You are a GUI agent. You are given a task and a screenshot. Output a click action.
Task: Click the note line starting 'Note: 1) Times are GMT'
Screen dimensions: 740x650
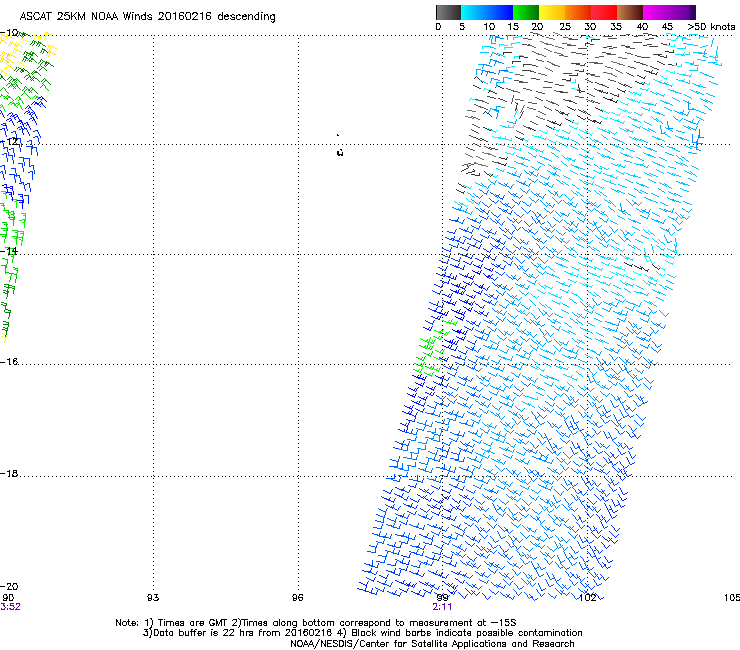(x=316, y=623)
